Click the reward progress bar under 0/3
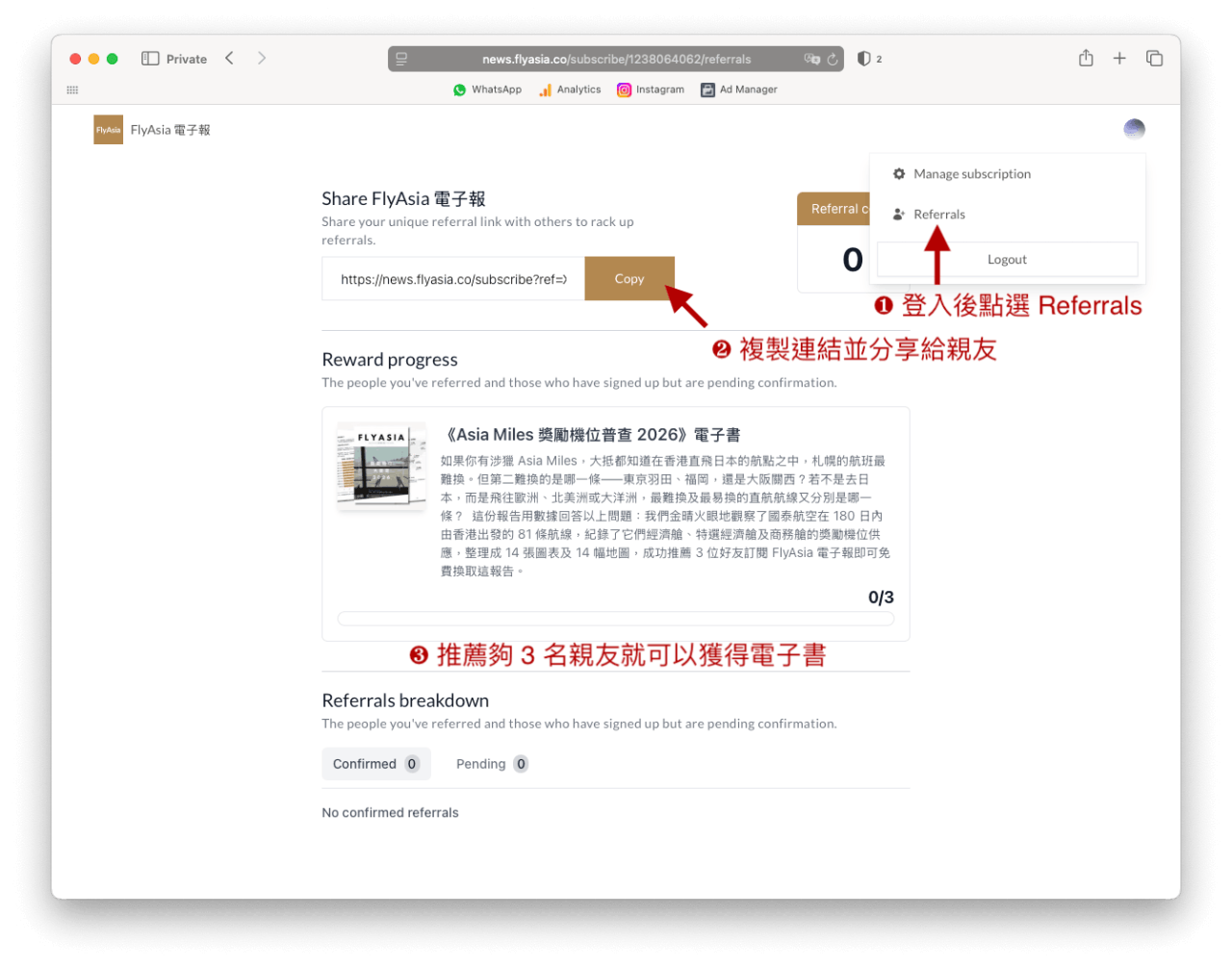 (x=616, y=619)
